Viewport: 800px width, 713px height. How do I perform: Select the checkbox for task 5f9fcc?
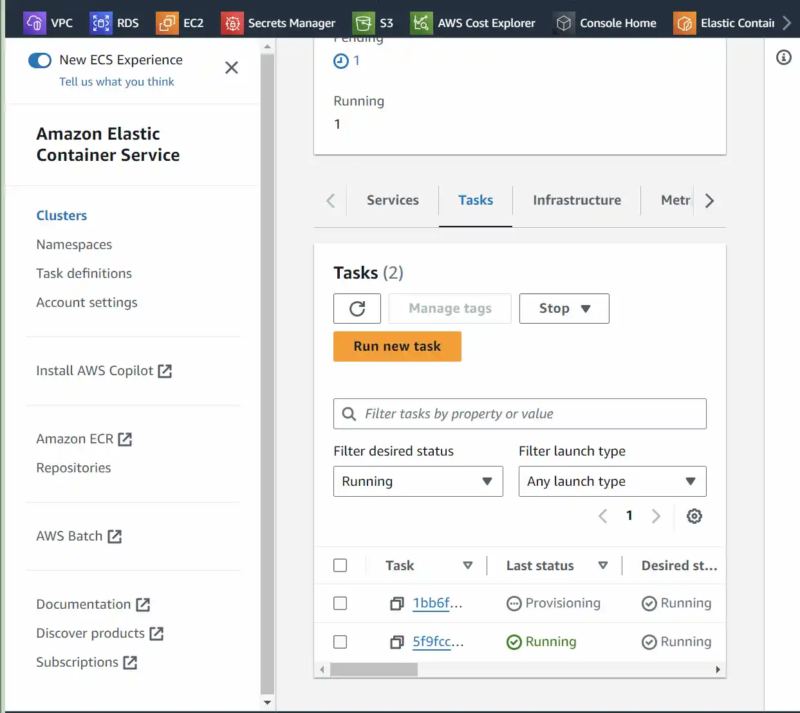click(x=340, y=642)
